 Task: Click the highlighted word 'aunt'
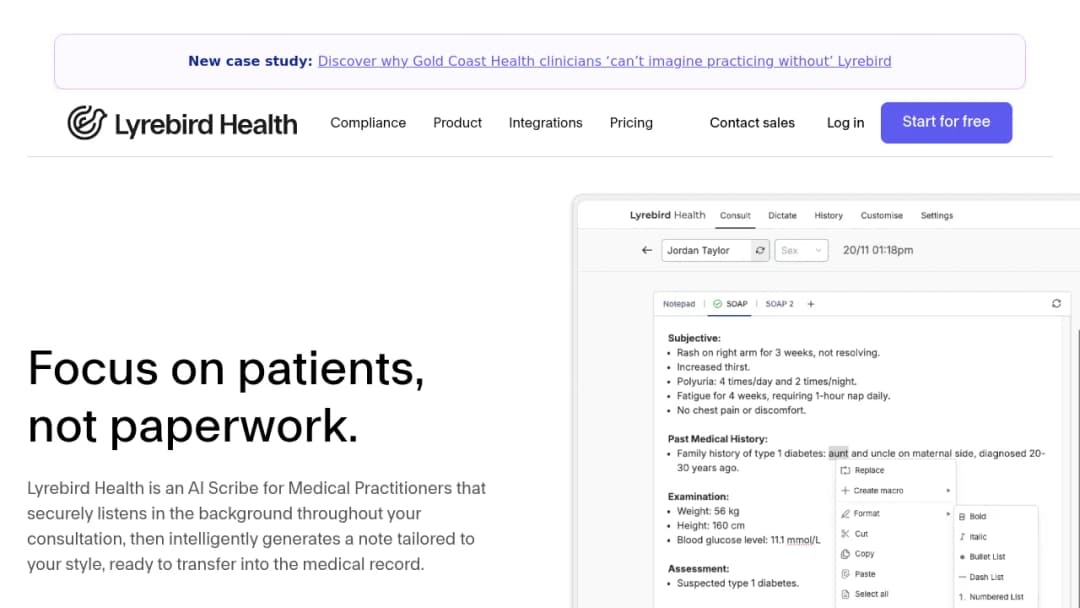tap(838, 453)
